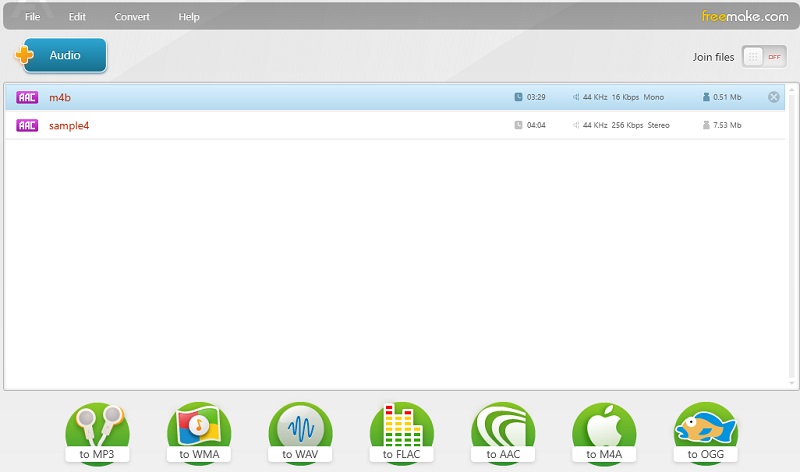The width and height of the screenshot is (800, 472).
Task: Open the Help menu
Action: [189, 17]
